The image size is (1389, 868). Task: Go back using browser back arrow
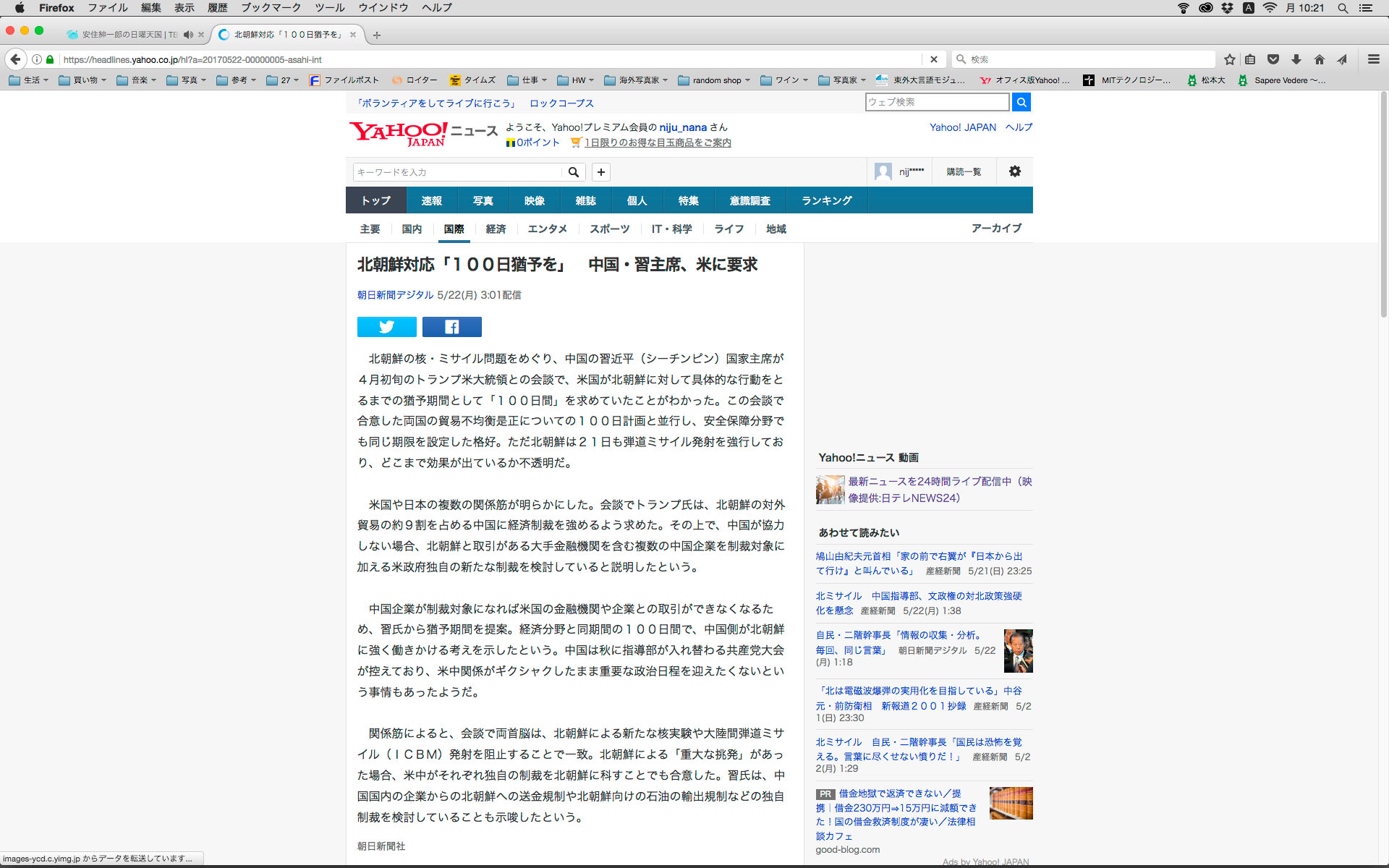(16, 59)
